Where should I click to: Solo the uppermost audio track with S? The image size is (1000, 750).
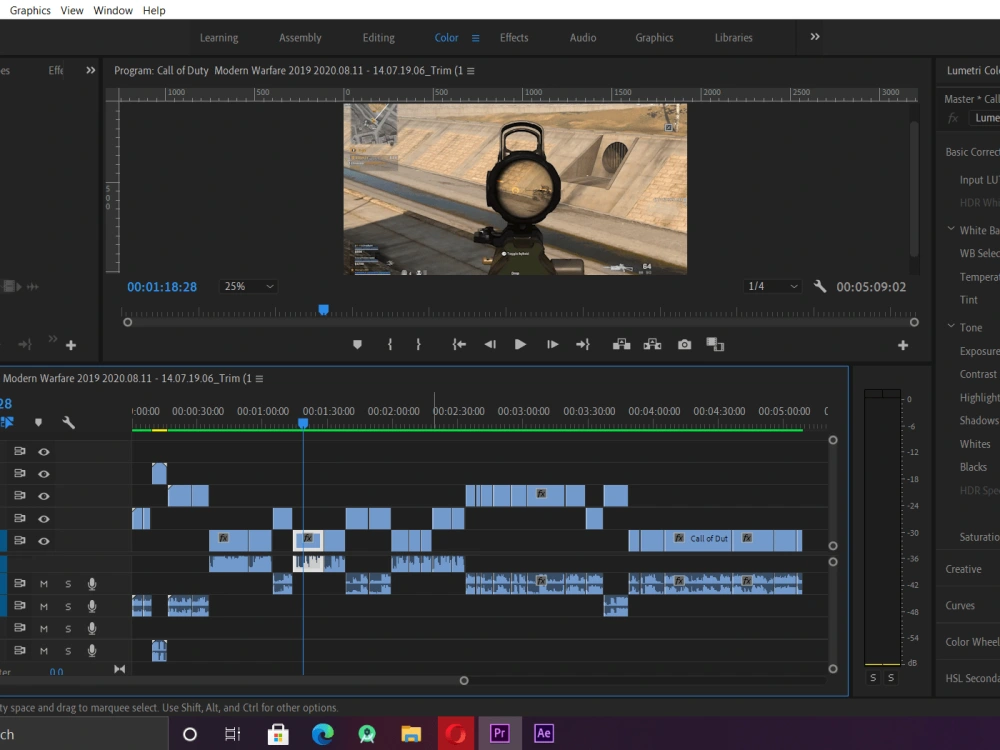(68, 584)
